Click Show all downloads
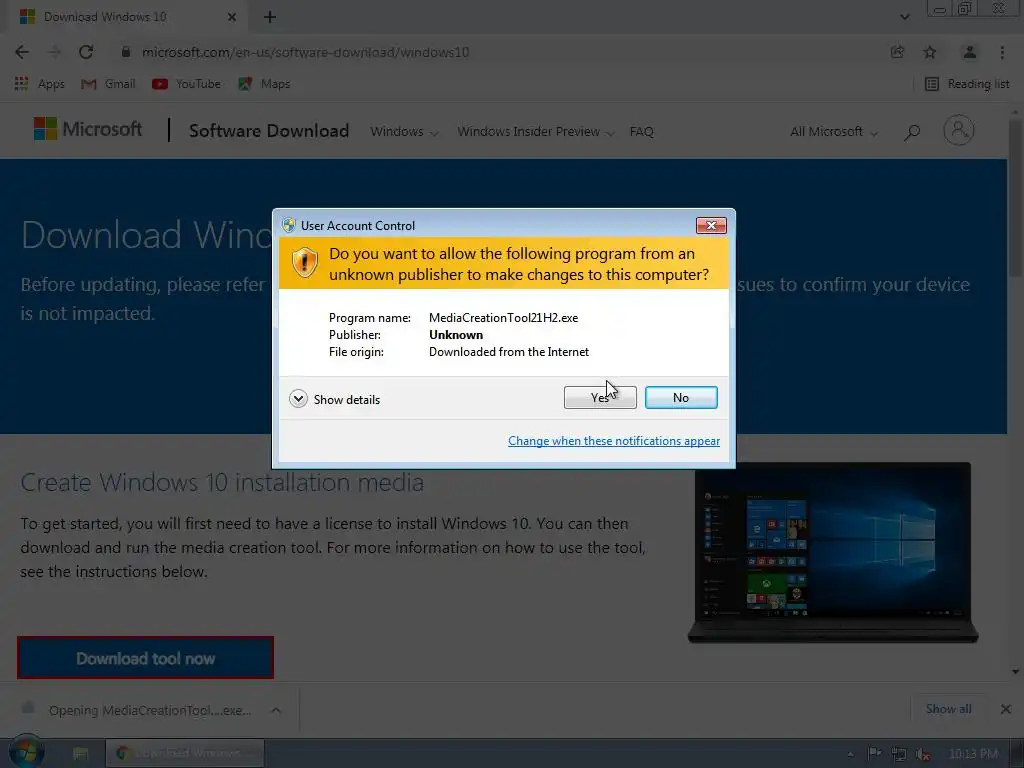 click(x=948, y=709)
